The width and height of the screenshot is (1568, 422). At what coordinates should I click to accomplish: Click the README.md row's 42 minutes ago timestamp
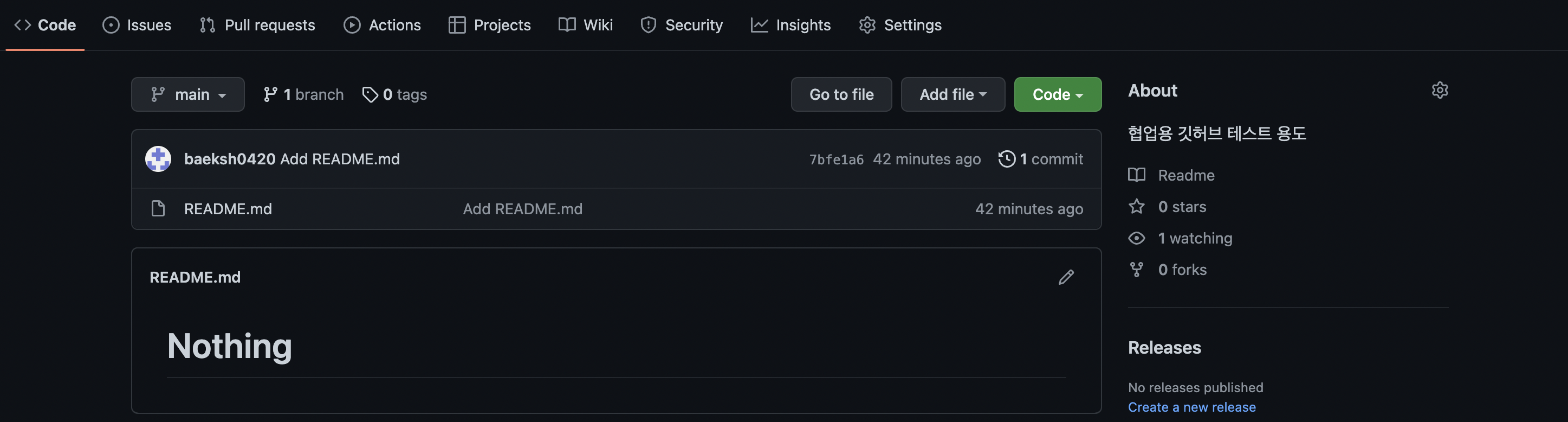click(x=1029, y=209)
